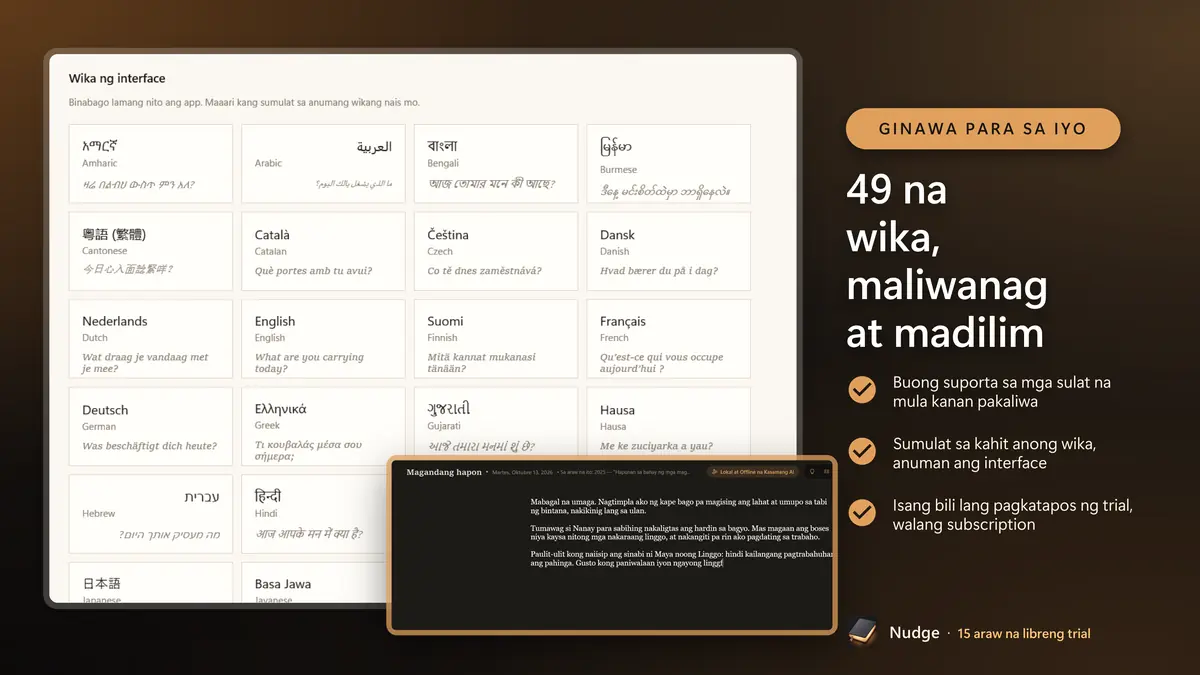Click the "Binabago lamang nito ang app" description
The height and width of the screenshot is (675, 1200).
(244, 103)
